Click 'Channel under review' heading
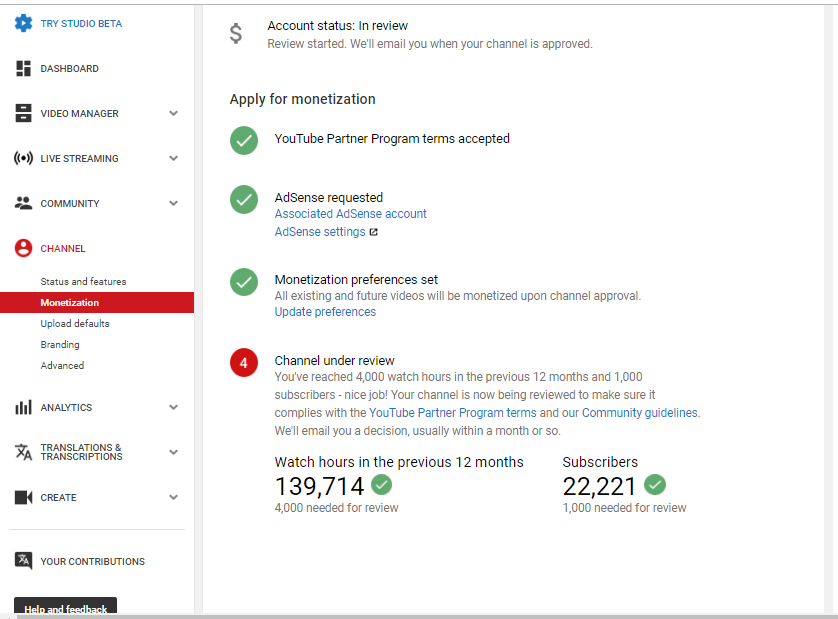 pos(335,361)
